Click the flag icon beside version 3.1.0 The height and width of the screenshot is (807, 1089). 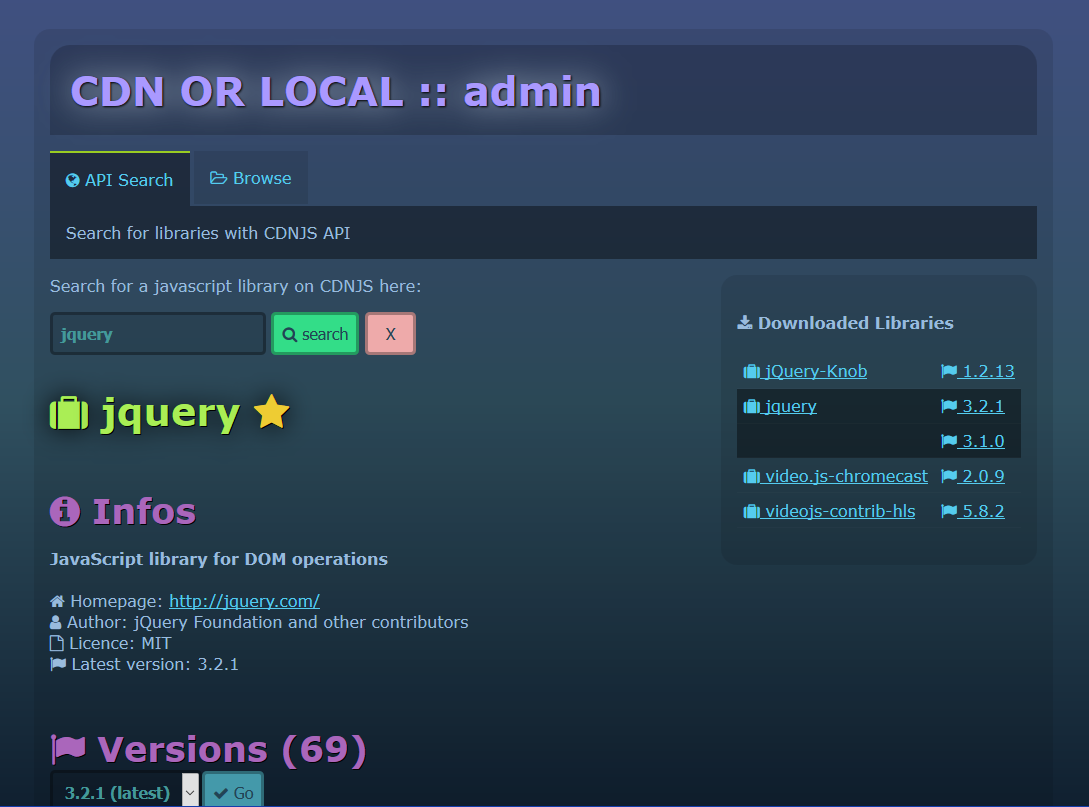tap(949, 441)
